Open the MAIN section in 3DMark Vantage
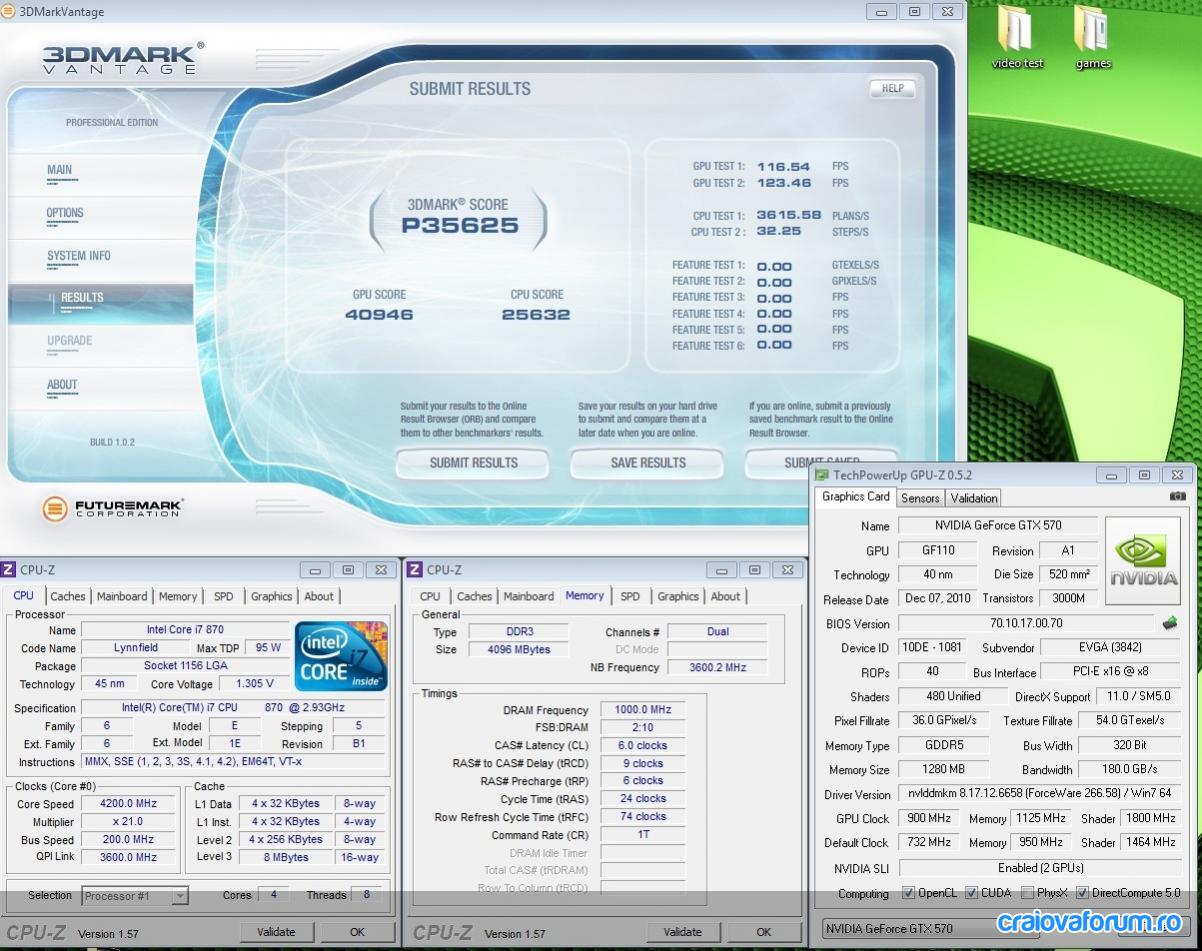Viewport: 1202px width, 951px height. 60,170
